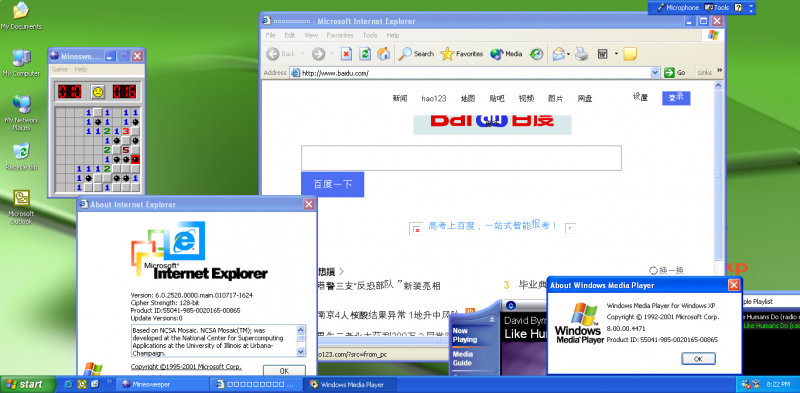Select My Network Places desktop icon

(21, 112)
